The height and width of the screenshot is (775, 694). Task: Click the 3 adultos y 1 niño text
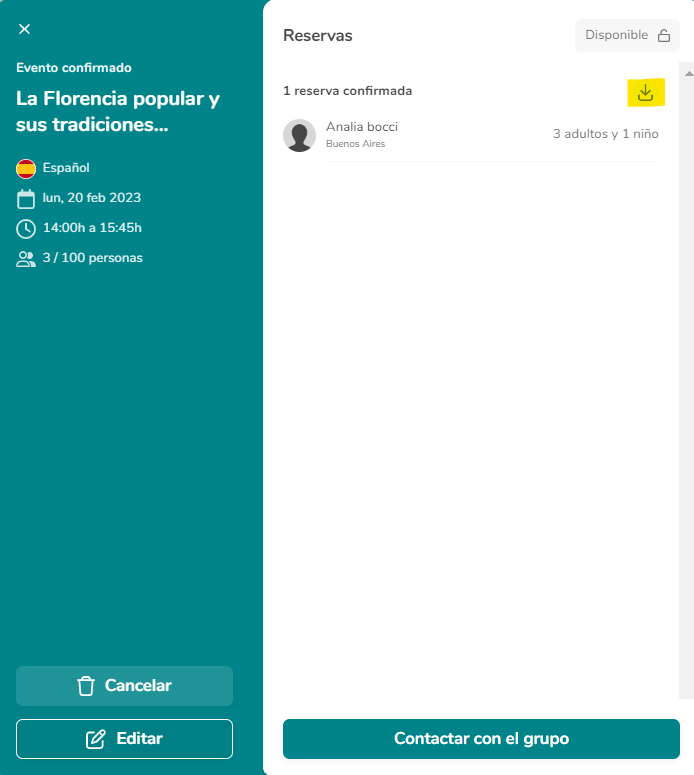(606, 134)
